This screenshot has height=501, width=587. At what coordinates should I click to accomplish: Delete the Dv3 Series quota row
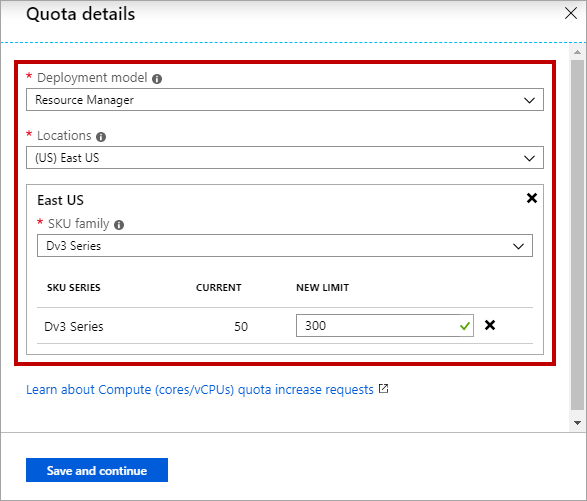[490, 325]
